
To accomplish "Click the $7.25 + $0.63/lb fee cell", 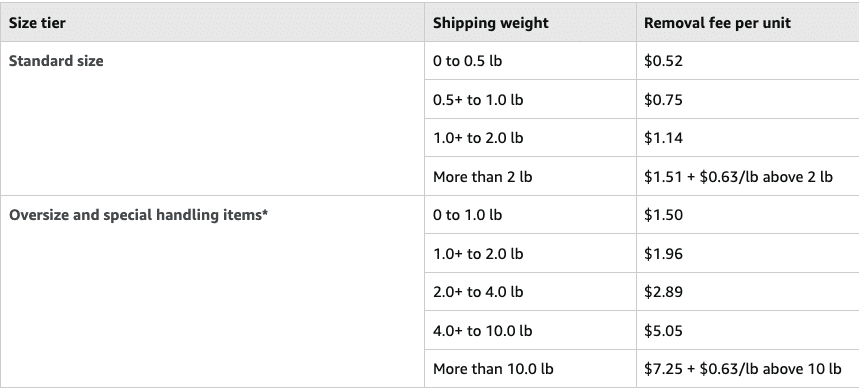I will pyautogui.click(x=748, y=369).
